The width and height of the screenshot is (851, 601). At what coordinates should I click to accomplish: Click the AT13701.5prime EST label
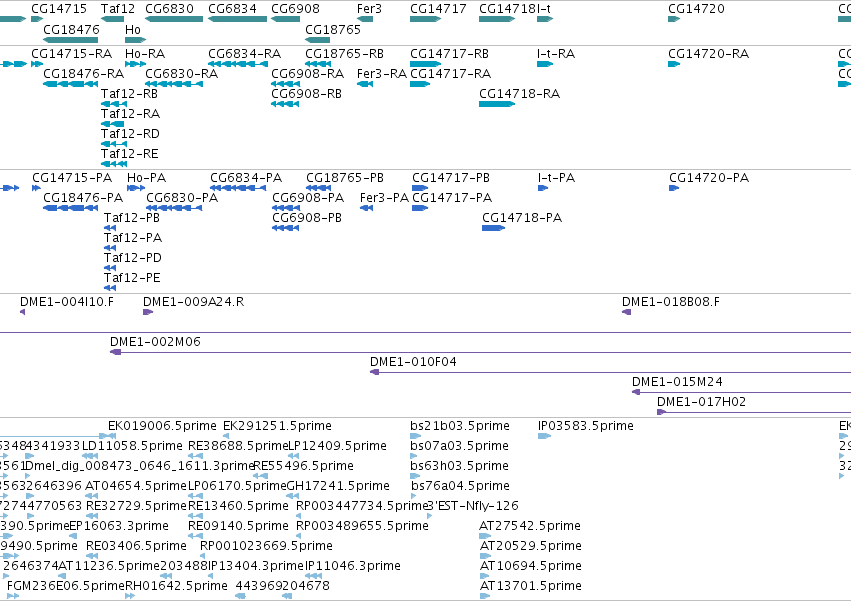coord(531,586)
